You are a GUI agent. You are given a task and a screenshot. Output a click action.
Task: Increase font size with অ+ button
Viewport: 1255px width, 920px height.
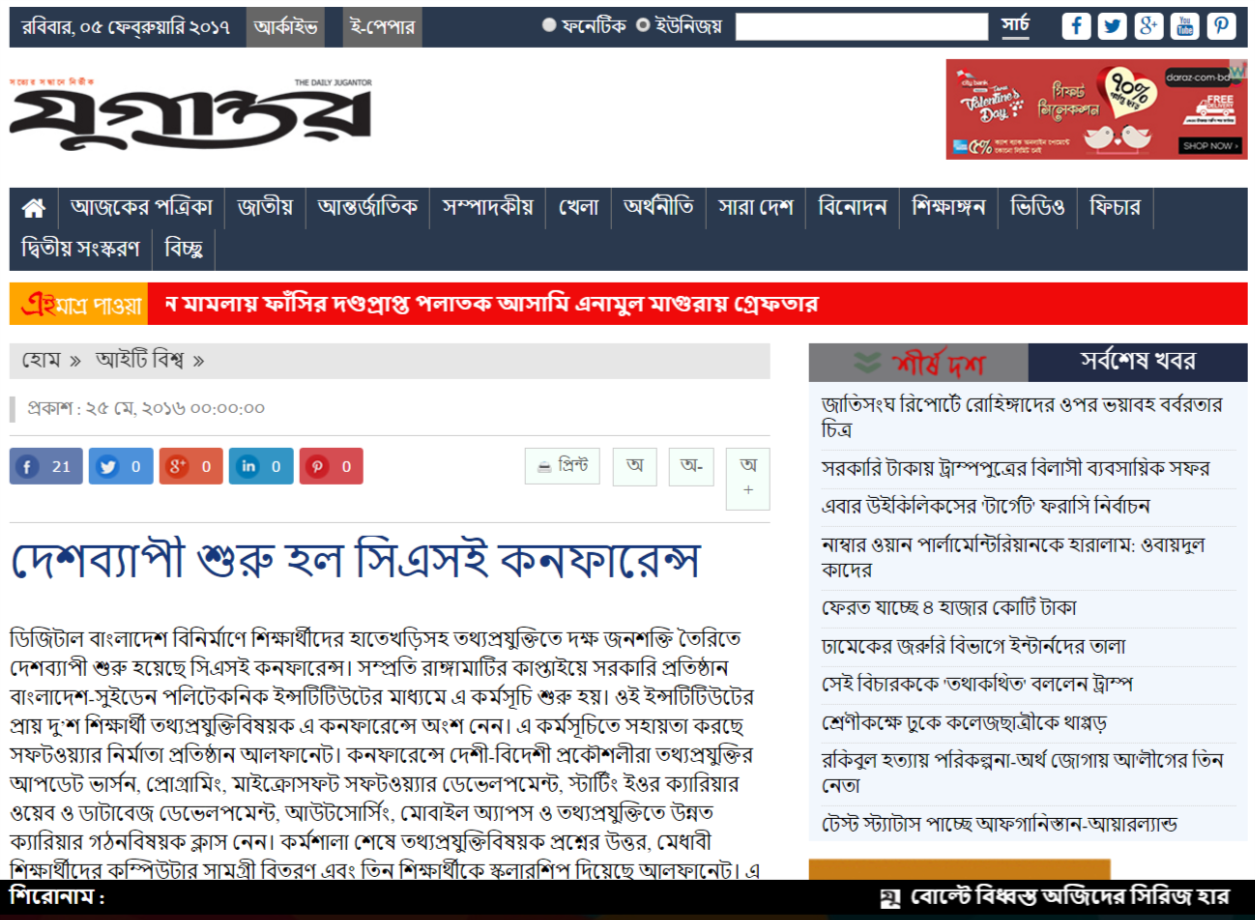tap(748, 478)
